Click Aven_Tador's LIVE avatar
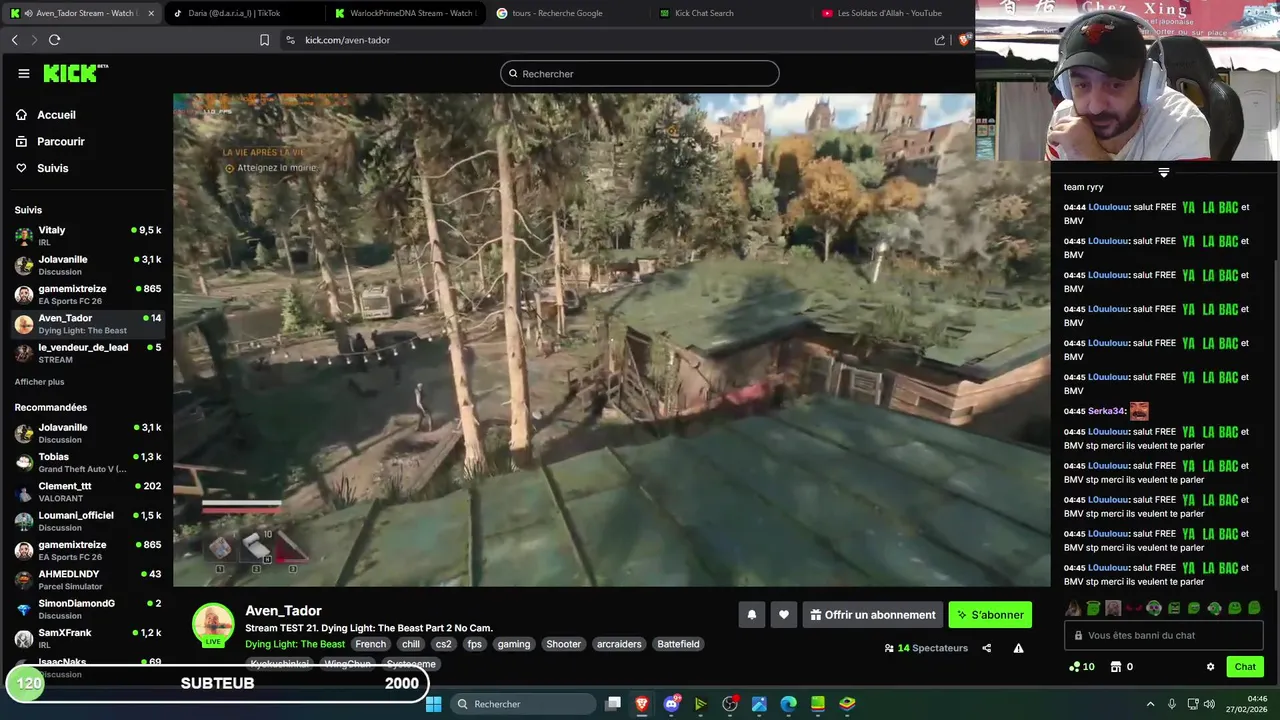 tap(212, 625)
